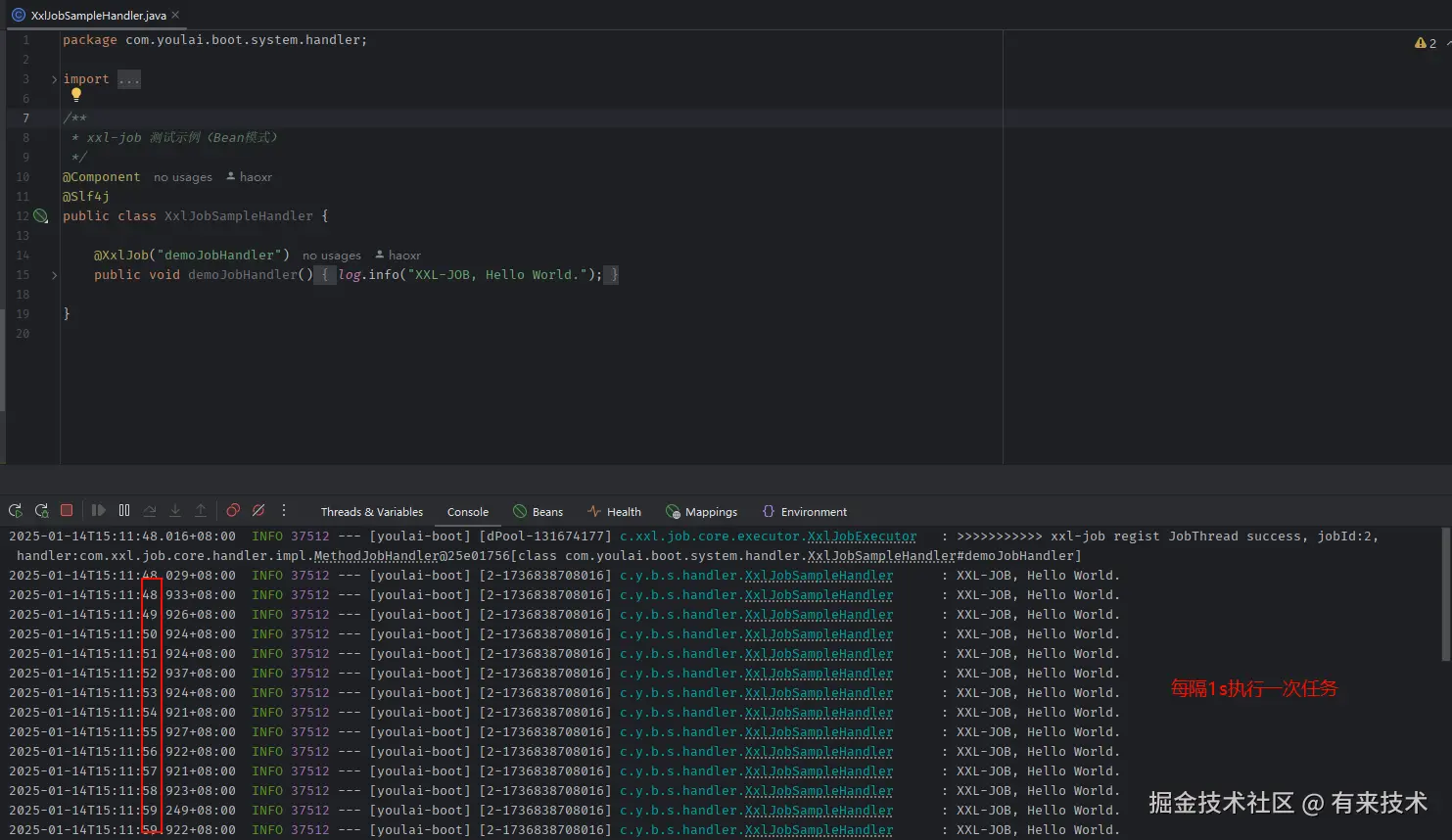
Task: Open the Beans tab
Action: point(539,512)
